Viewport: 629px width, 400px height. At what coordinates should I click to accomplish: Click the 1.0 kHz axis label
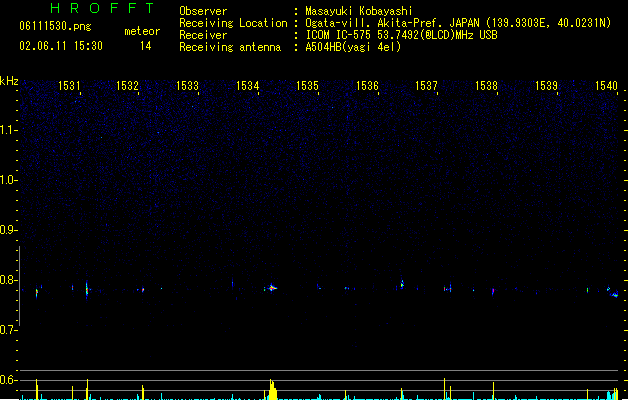[x=8, y=180]
